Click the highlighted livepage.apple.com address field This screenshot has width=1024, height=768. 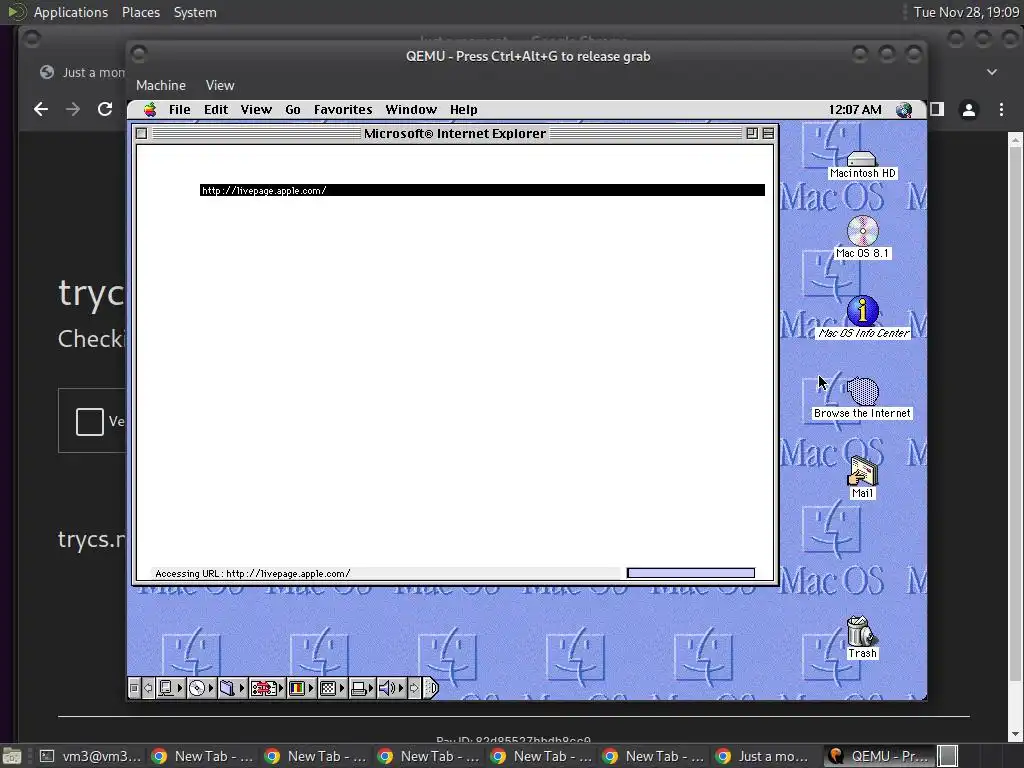tap(482, 190)
